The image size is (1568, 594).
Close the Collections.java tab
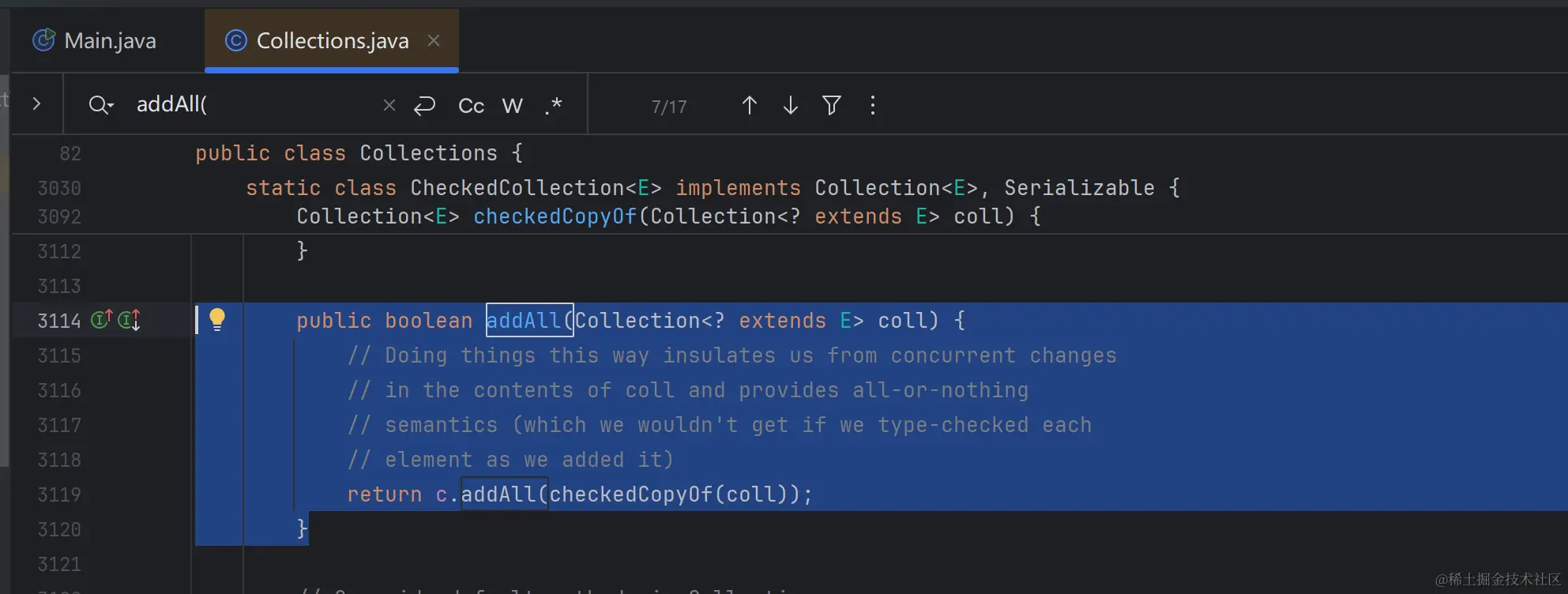[x=434, y=40]
